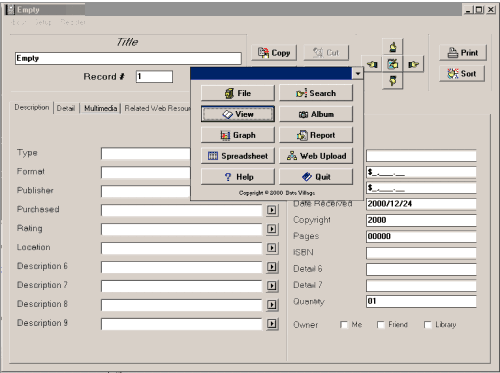Switch to the Multimedia tab
This screenshot has width=500, height=373.
[x=100, y=108]
